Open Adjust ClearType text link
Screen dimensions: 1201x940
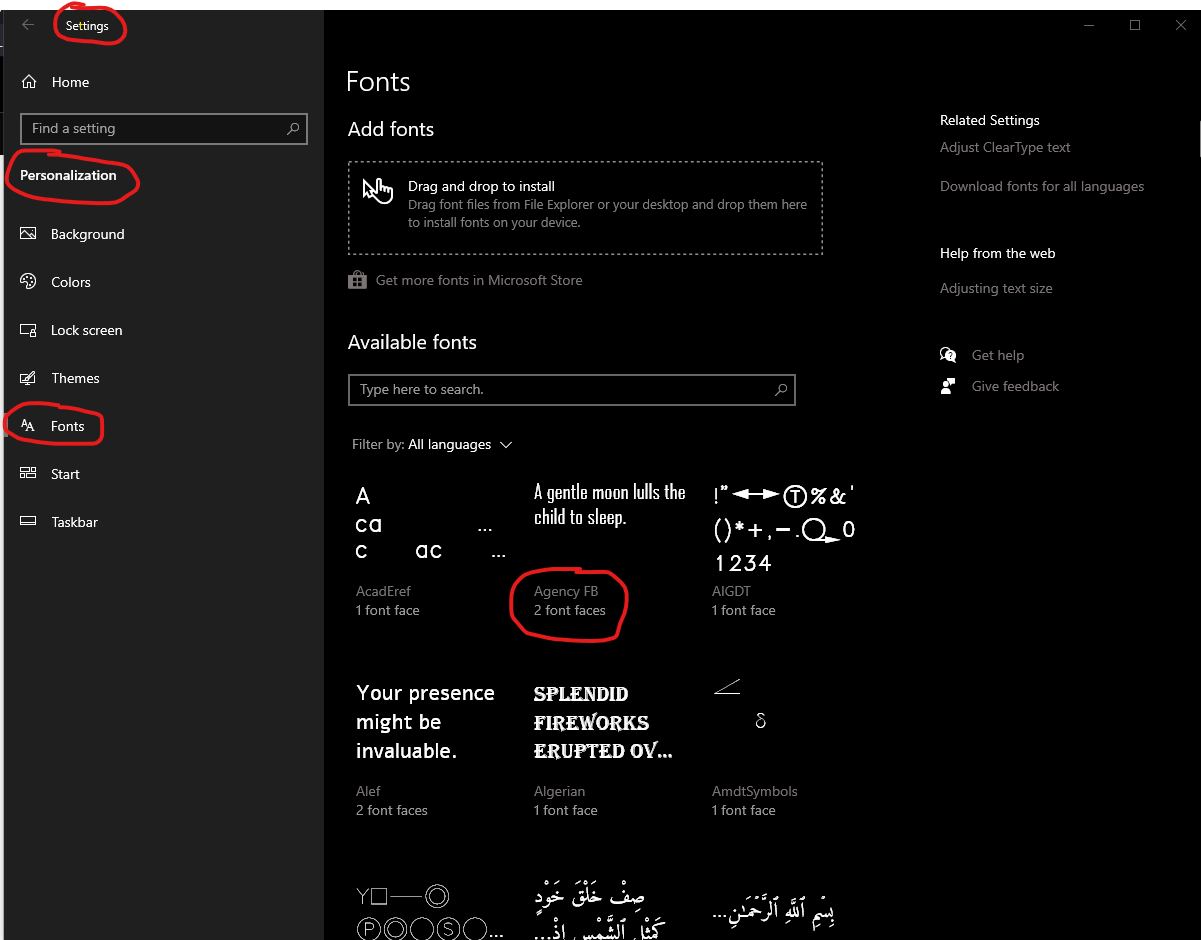[x=1005, y=147]
